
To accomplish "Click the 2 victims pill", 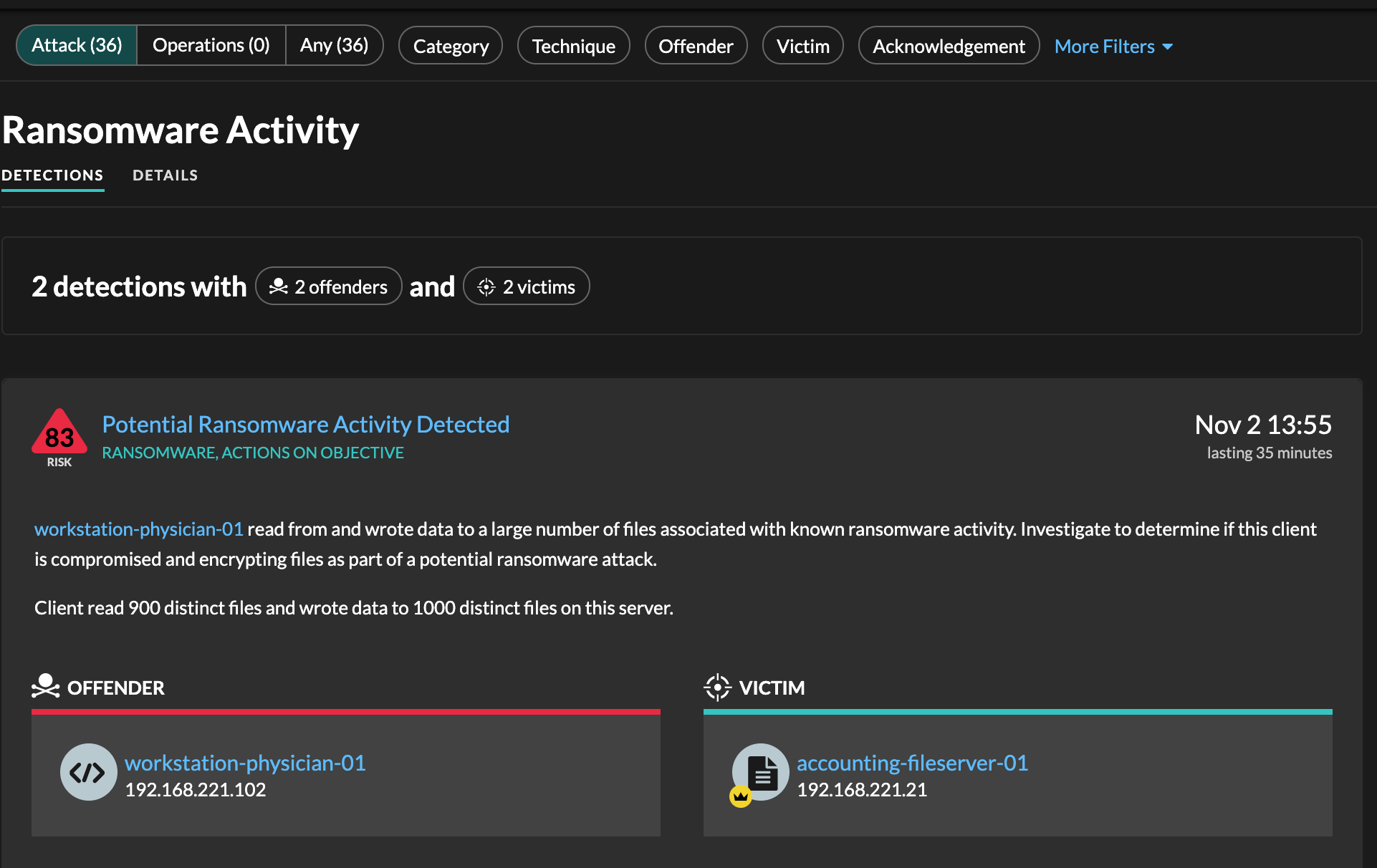I will click(x=527, y=286).
